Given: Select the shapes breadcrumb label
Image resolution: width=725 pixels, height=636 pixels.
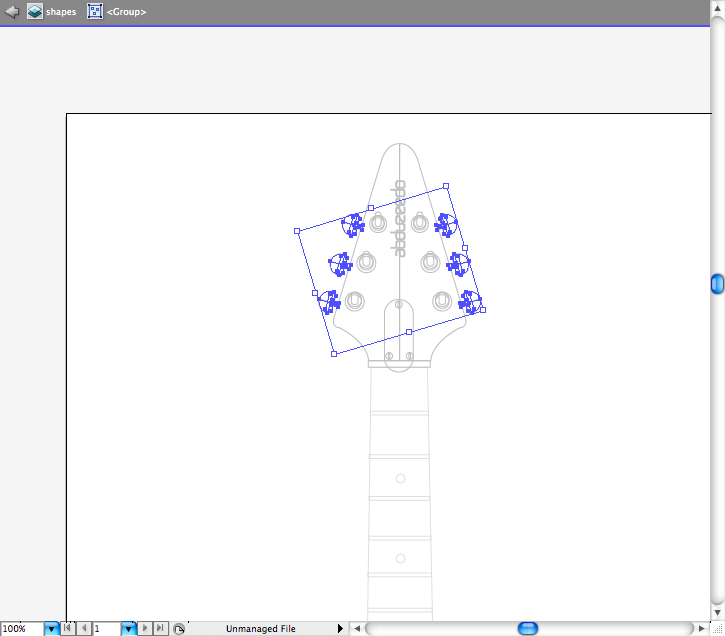Looking at the screenshot, I should tap(60, 12).
